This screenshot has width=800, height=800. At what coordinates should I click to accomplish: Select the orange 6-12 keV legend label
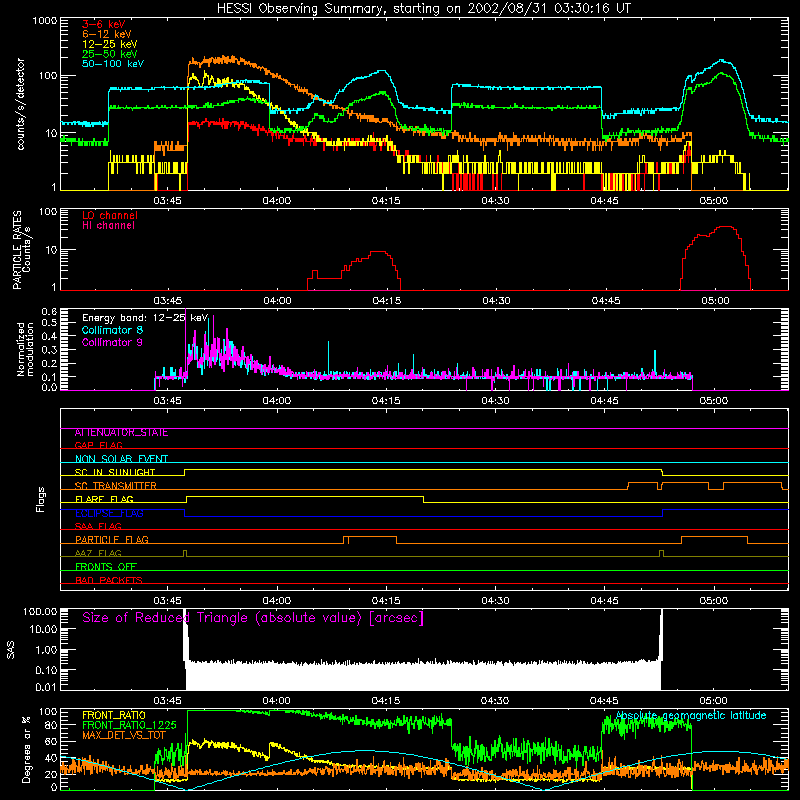[107, 34]
